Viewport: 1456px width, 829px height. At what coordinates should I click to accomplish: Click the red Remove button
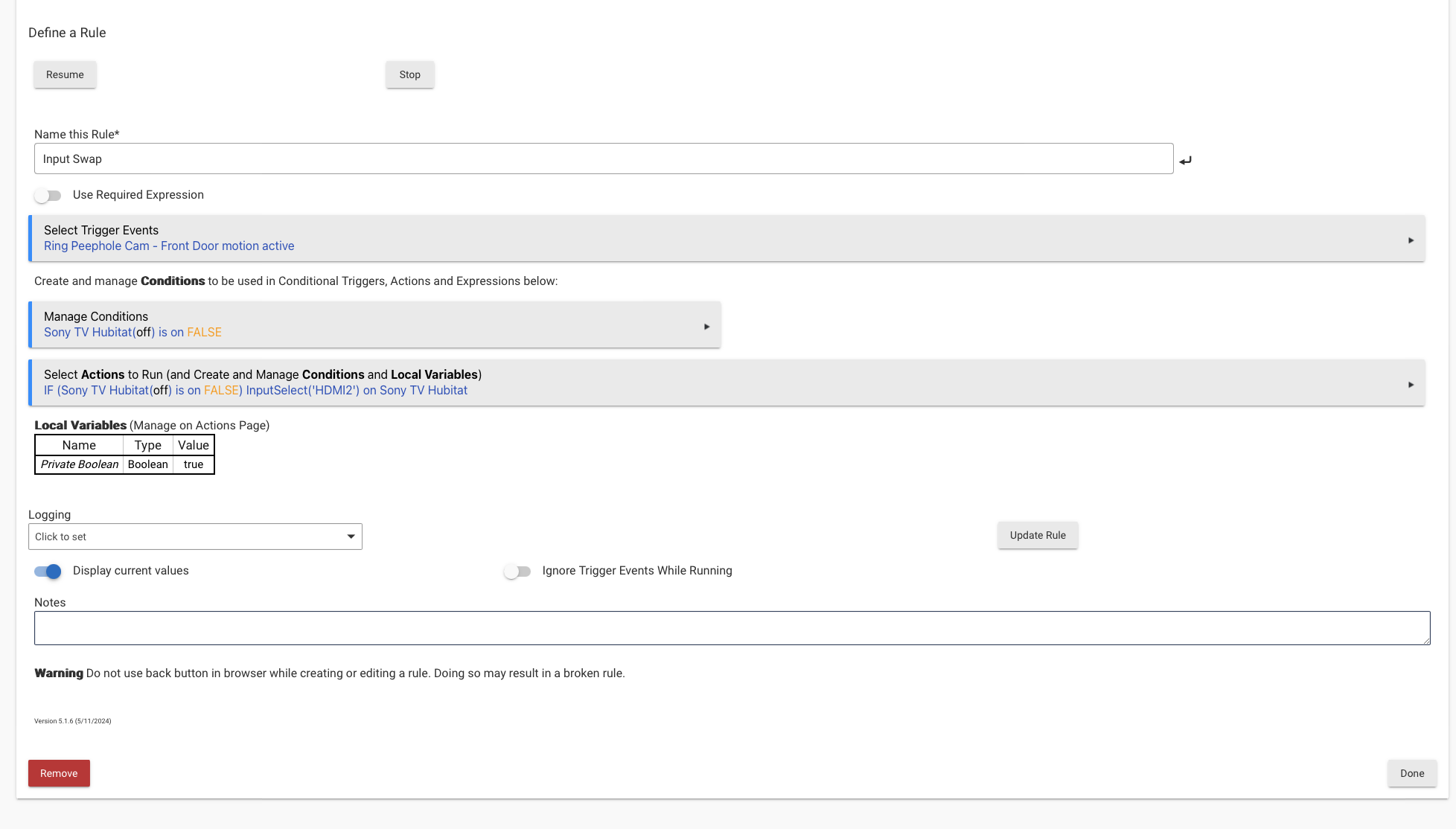pyautogui.click(x=59, y=773)
